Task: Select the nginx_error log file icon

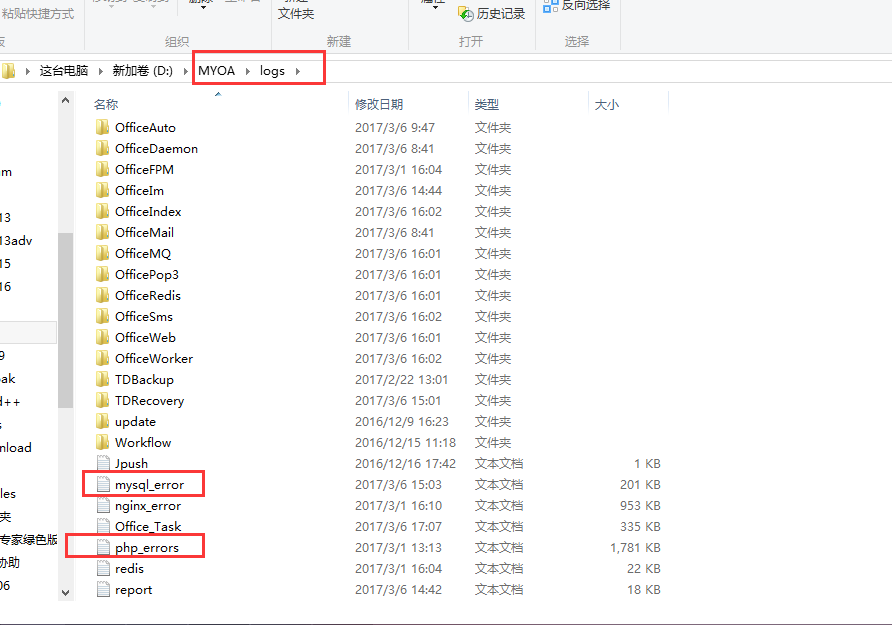Action: click(x=102, y=506)
